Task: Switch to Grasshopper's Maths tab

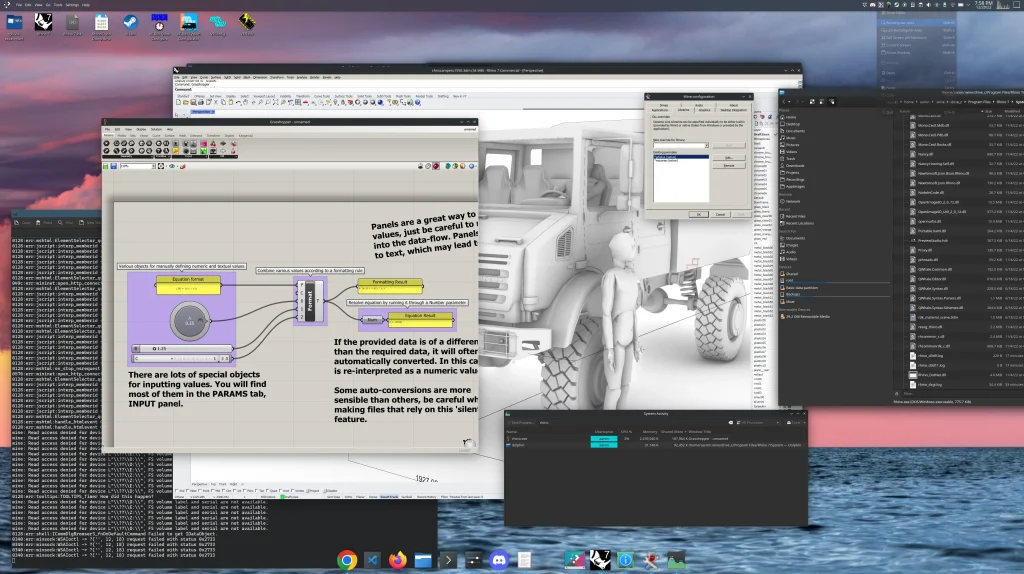Action: pos(121,136)
